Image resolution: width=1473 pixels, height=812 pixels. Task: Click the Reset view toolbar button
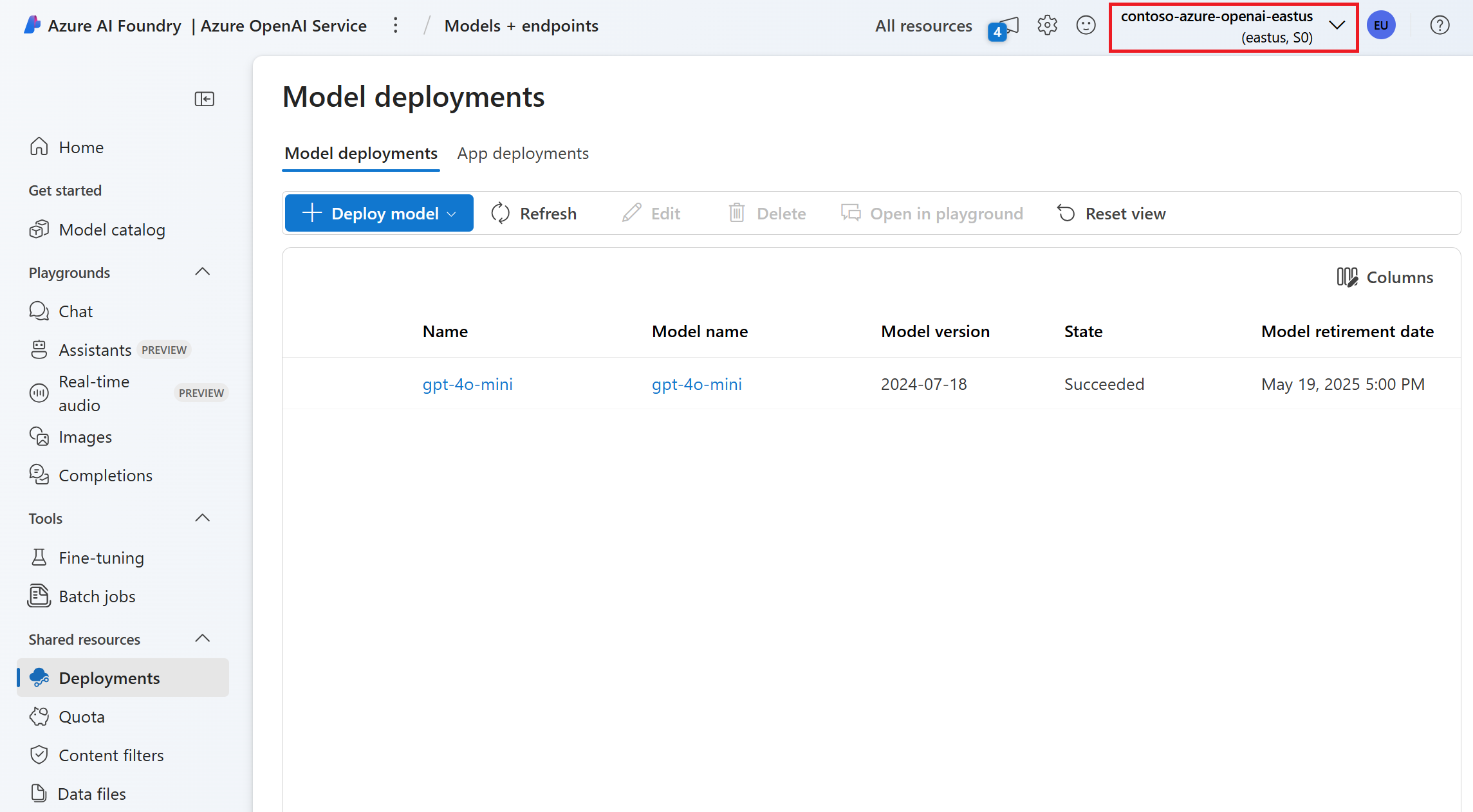coord(1111,214)
